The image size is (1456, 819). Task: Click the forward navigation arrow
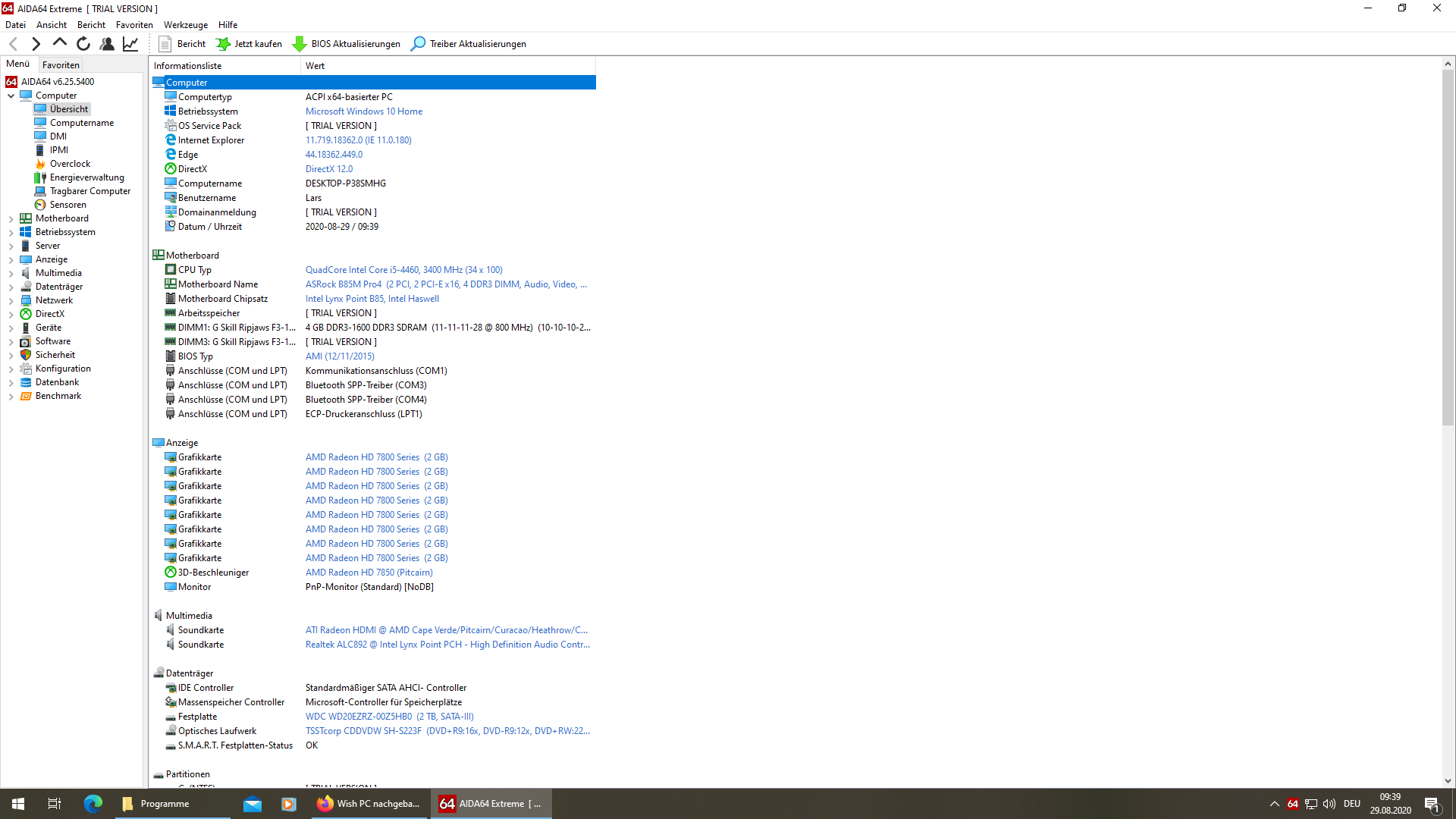pos(36,44)
